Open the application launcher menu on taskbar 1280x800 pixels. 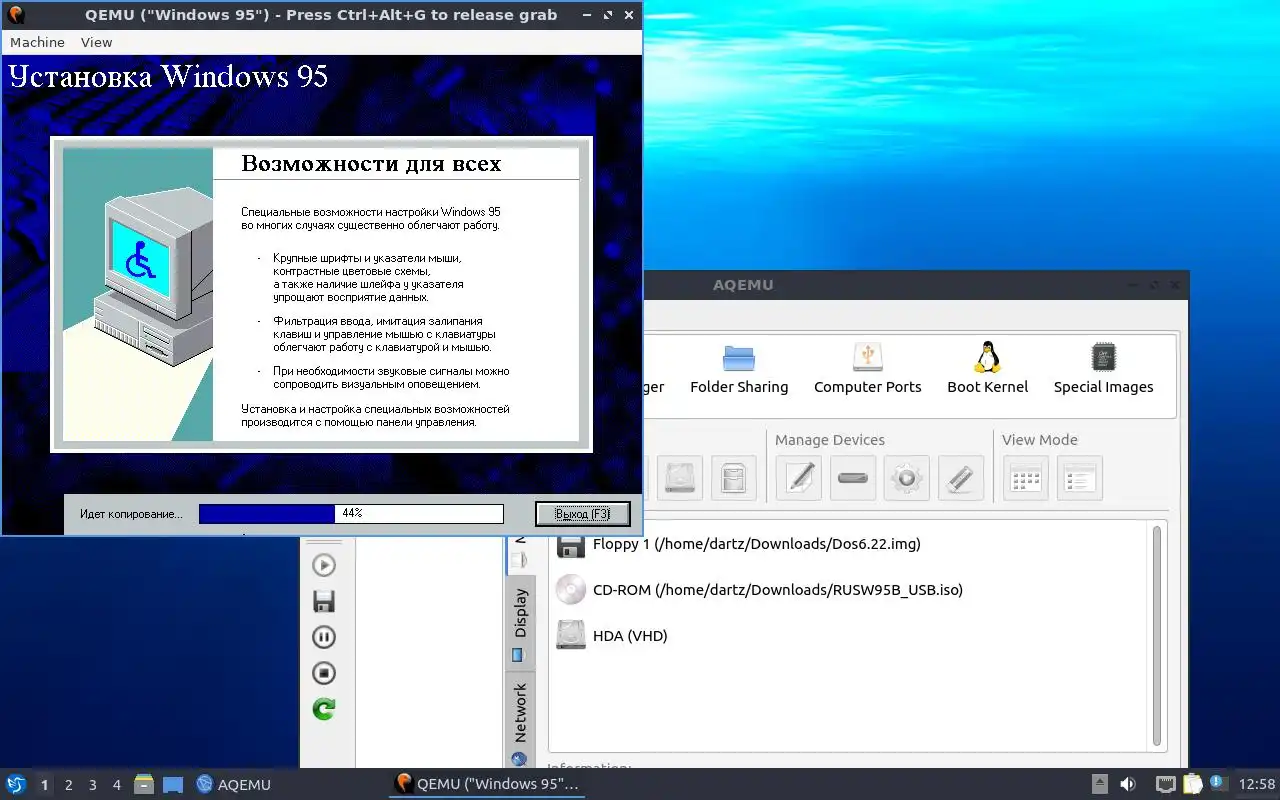(x=16, y=784)
